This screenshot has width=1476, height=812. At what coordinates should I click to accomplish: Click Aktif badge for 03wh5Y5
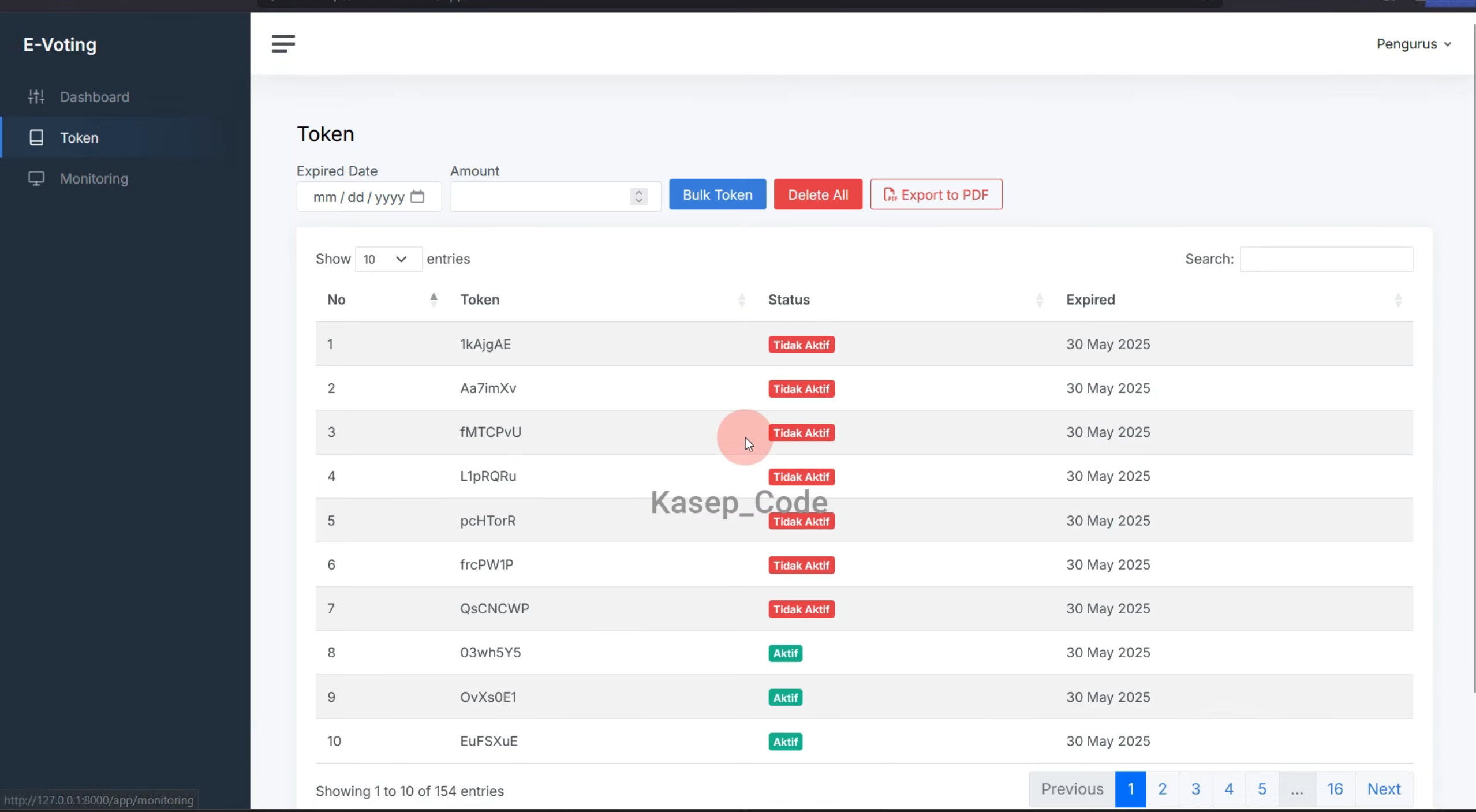(x=785, y=653)
